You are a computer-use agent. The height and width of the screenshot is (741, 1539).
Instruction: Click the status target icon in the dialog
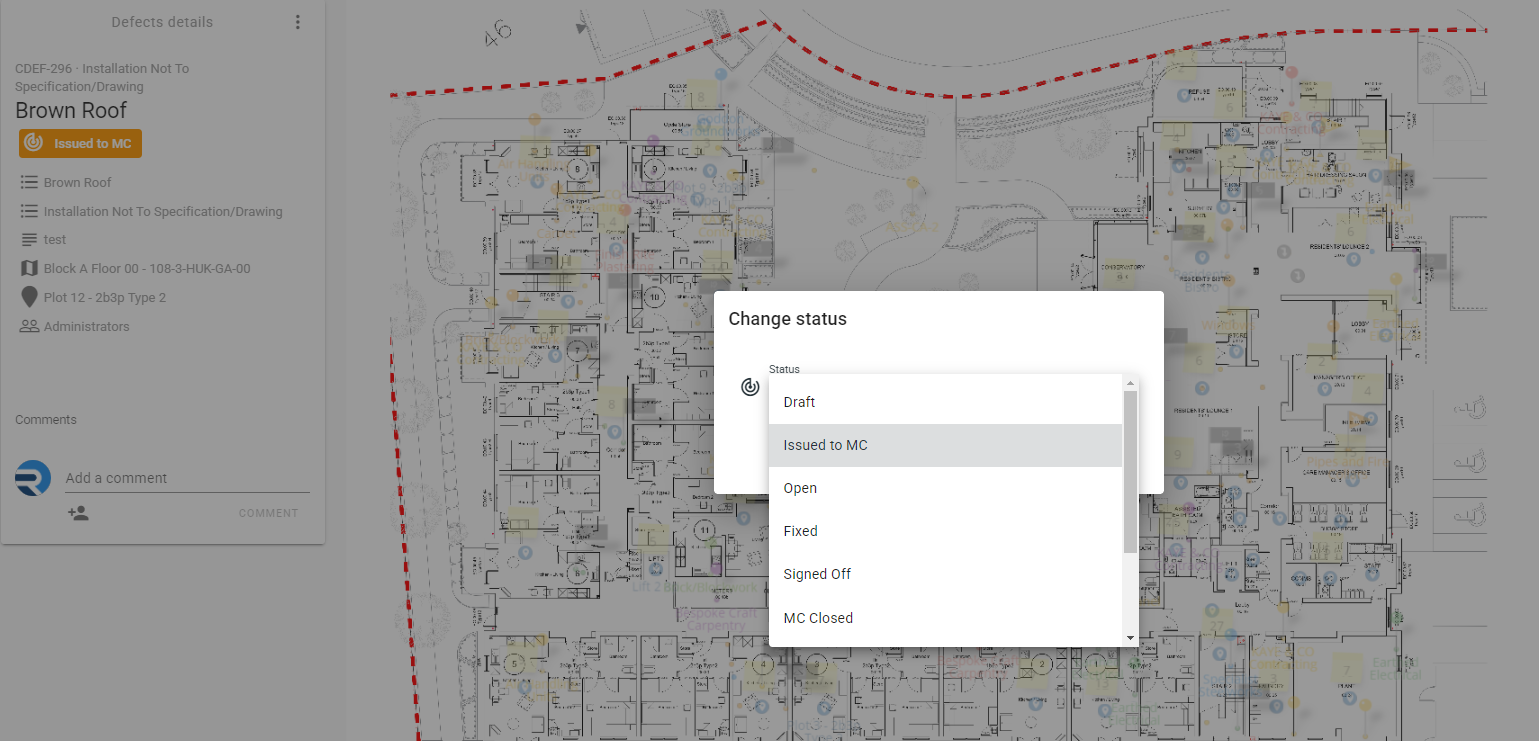pos(750,387)
